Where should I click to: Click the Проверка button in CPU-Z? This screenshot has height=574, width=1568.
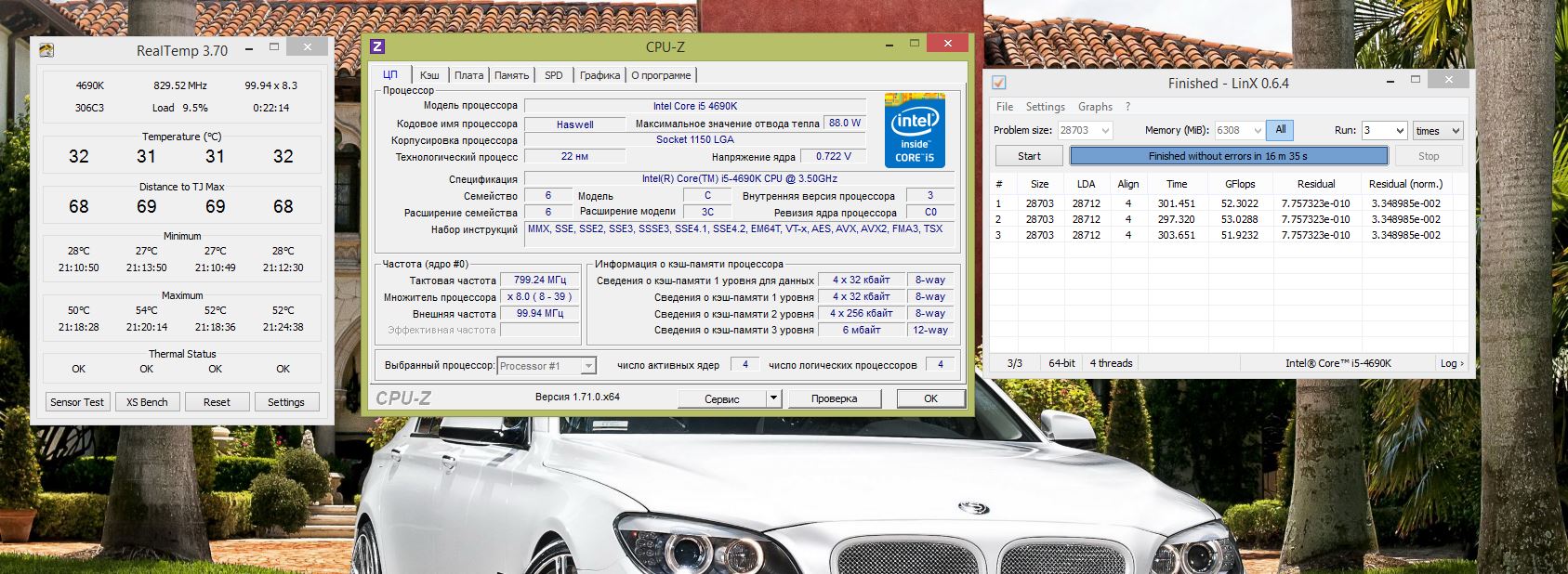[x=834, y=398]
